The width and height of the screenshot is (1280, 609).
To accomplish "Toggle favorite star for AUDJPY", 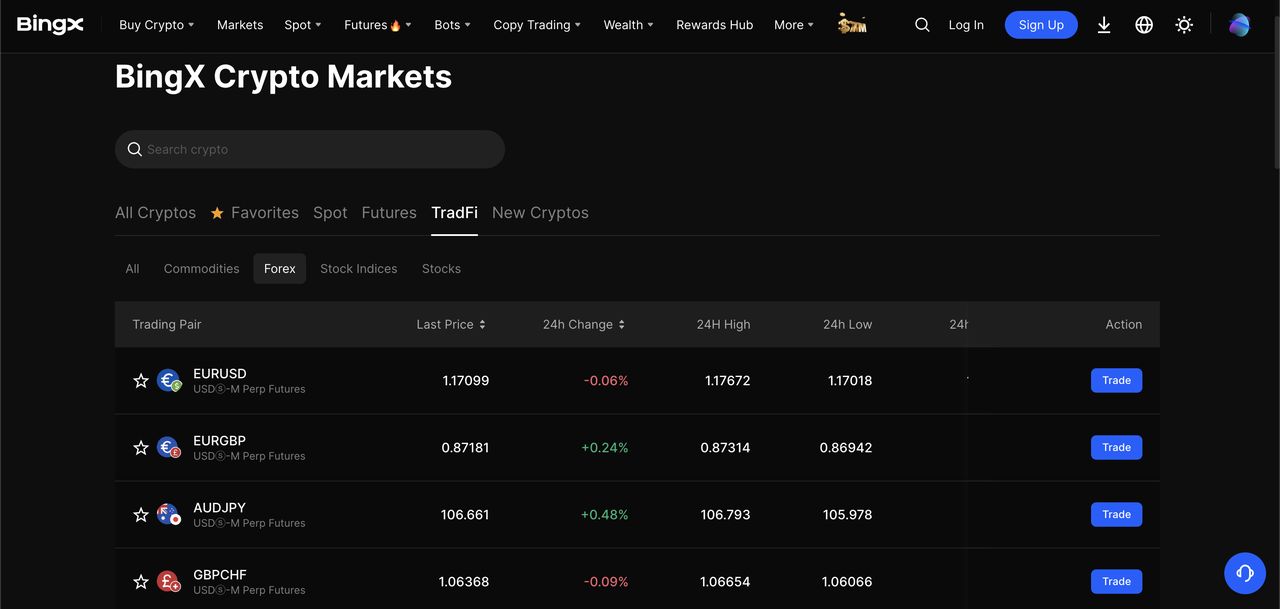I will [x=141, y=515].
